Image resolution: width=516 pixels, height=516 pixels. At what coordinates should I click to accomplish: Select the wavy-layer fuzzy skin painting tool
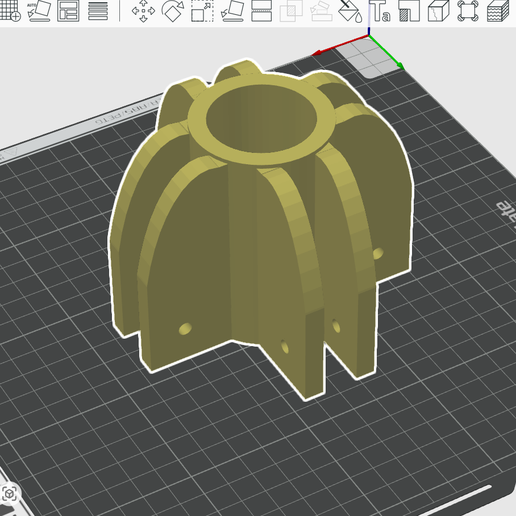498,11
